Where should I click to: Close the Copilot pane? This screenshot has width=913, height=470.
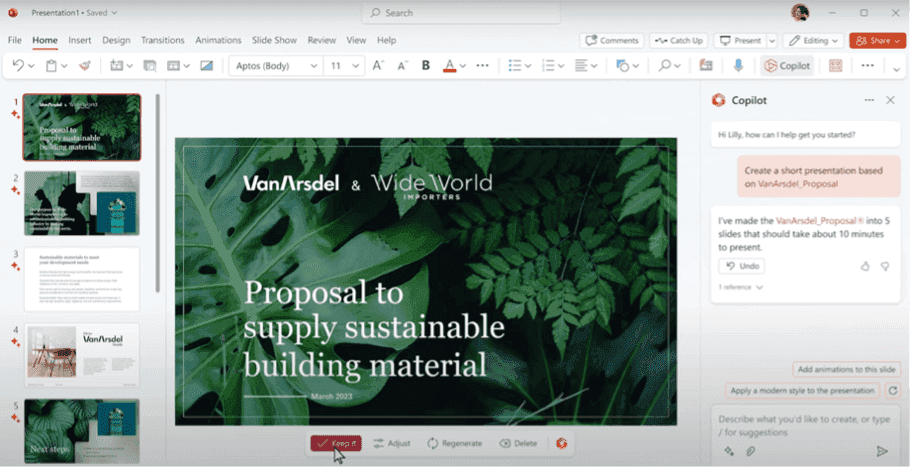pos(890,100)
